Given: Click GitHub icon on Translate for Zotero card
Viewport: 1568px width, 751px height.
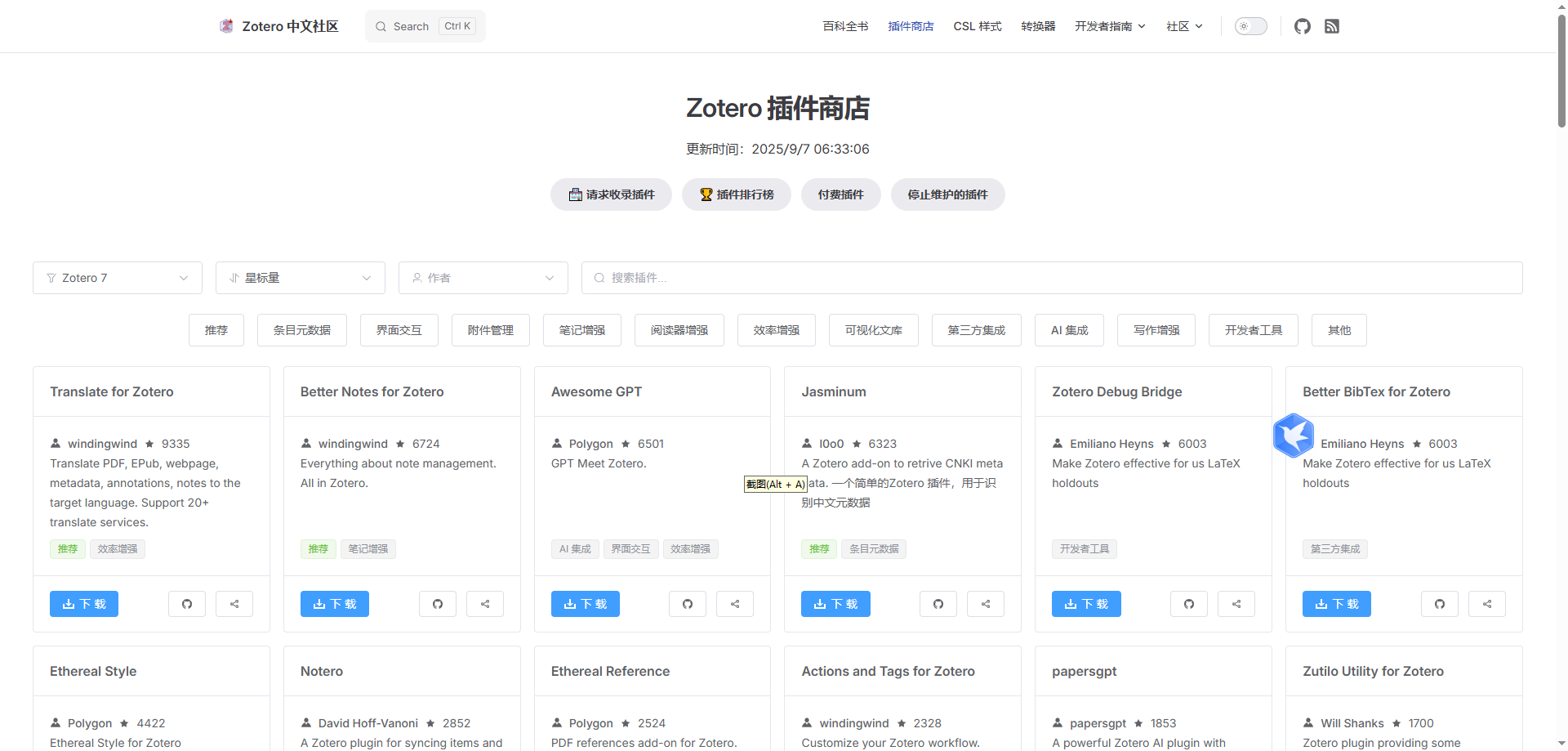Looking at the screenshot, I should [187, 604].
